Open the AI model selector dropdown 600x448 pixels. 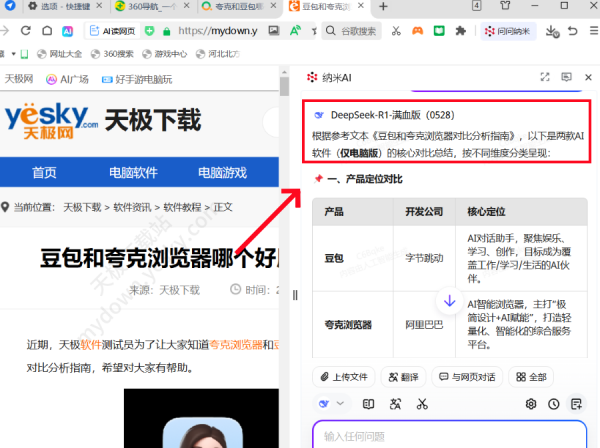[x=330, y=404]
